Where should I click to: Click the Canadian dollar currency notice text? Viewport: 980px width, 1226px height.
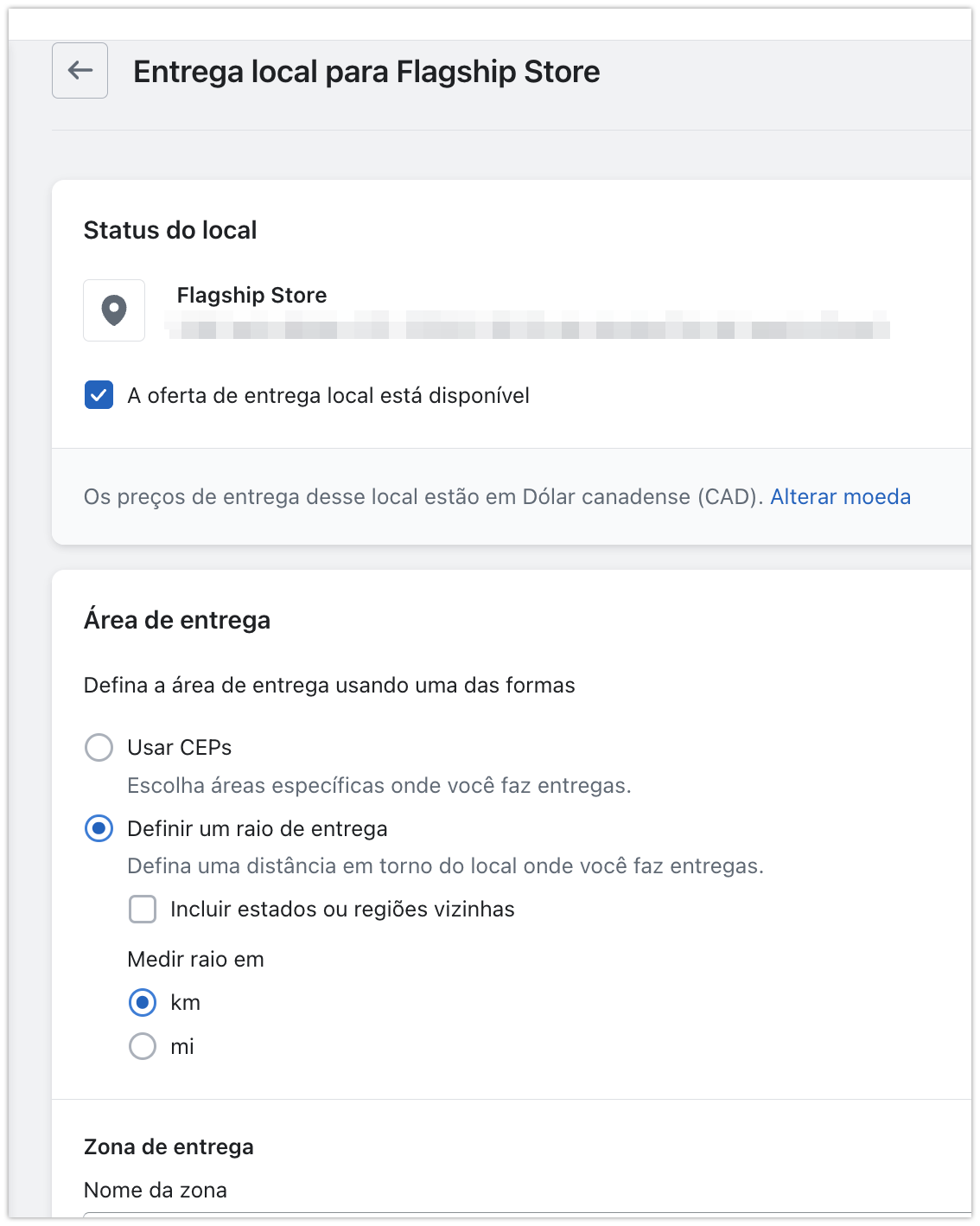[x=423, y=497]
